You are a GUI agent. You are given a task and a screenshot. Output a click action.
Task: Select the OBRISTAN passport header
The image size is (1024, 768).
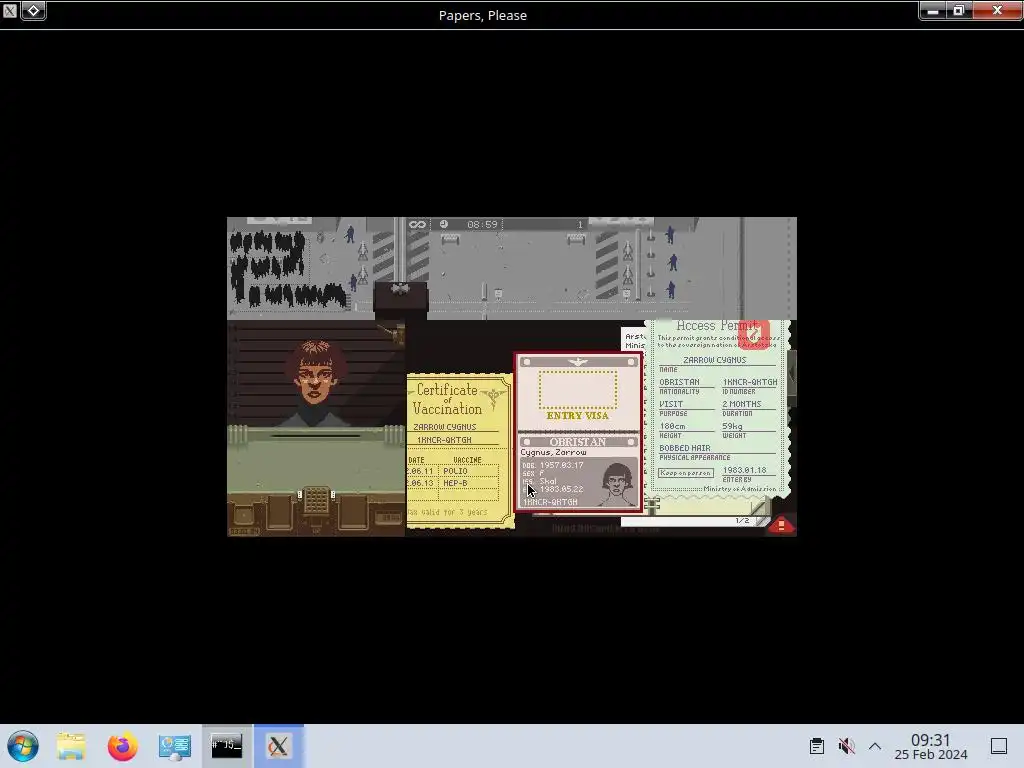[578, 442]
